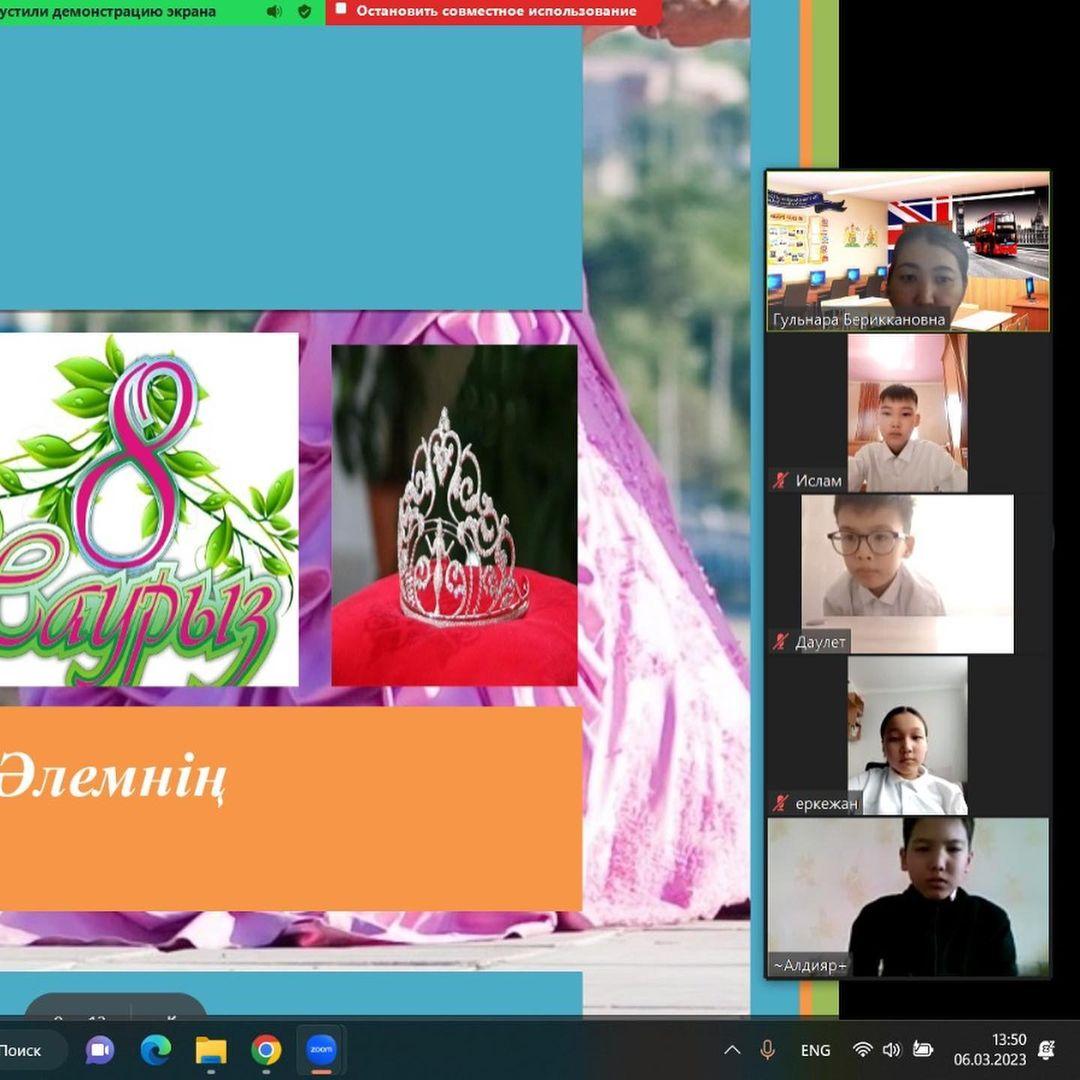Screen dimensions: 1080x1080
Task: Launch Microsoft Edge from the taskbar
Action: [x=156, y=1050]
